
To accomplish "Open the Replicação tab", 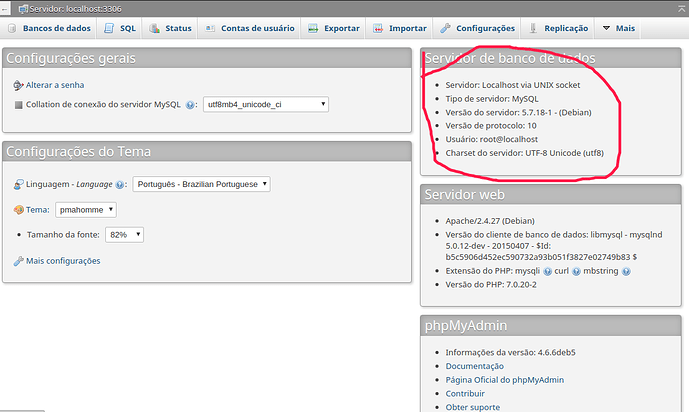I will pyautogui.click(x=558, y=28).
